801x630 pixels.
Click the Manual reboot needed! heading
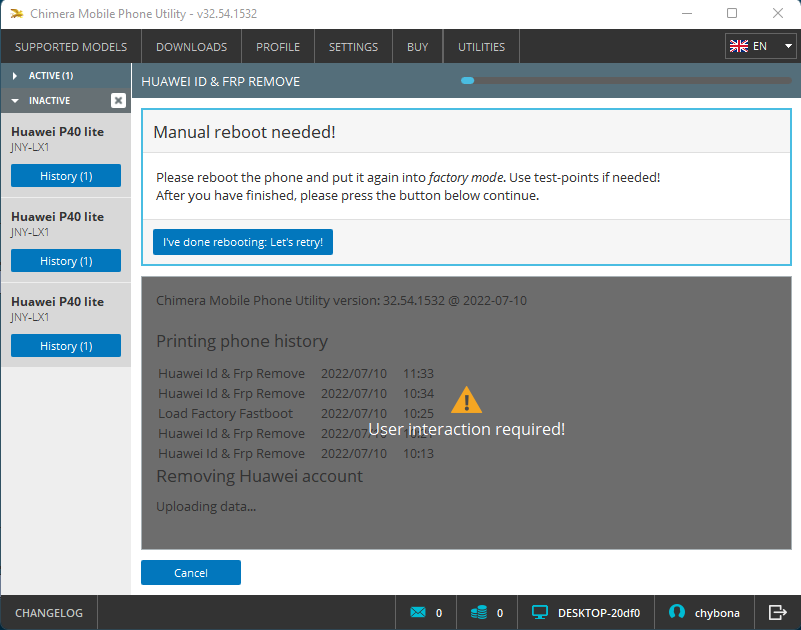pos(244,132)
